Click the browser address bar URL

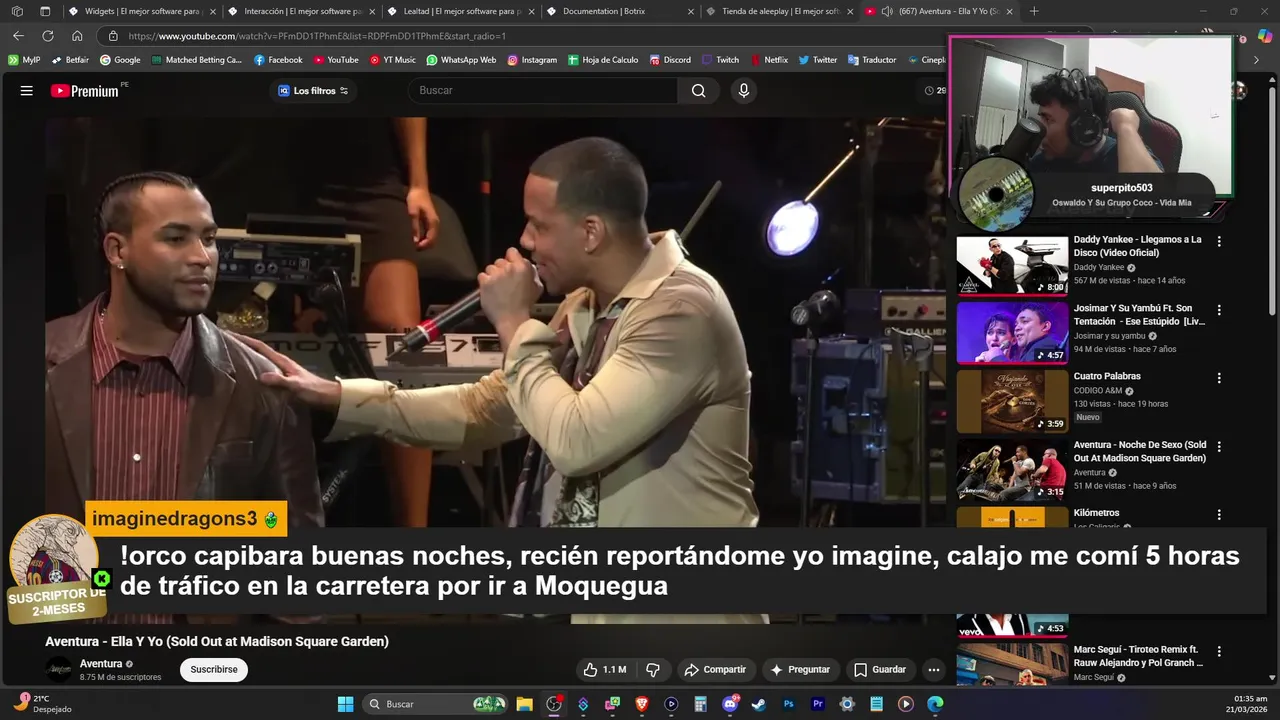coord(317,36)
